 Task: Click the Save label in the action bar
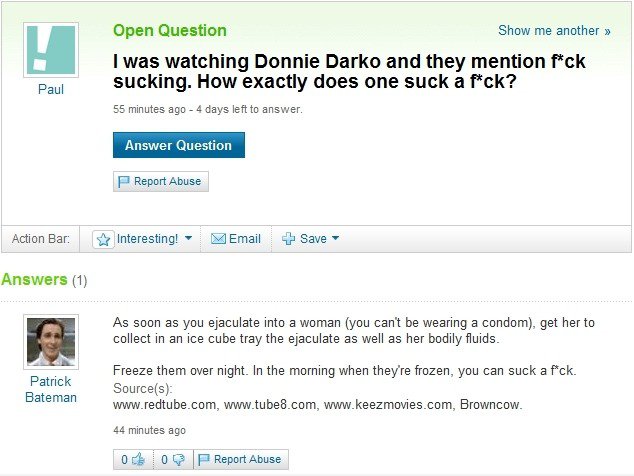(313, 239)
